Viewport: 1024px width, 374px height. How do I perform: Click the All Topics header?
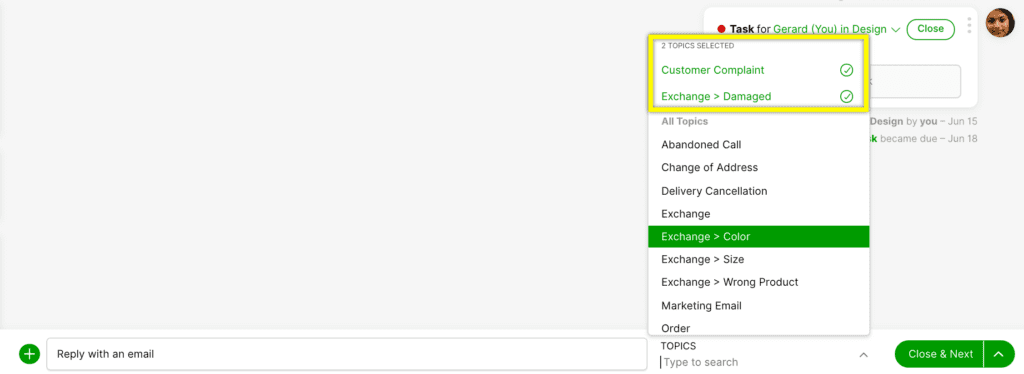(x=684, y=121)
